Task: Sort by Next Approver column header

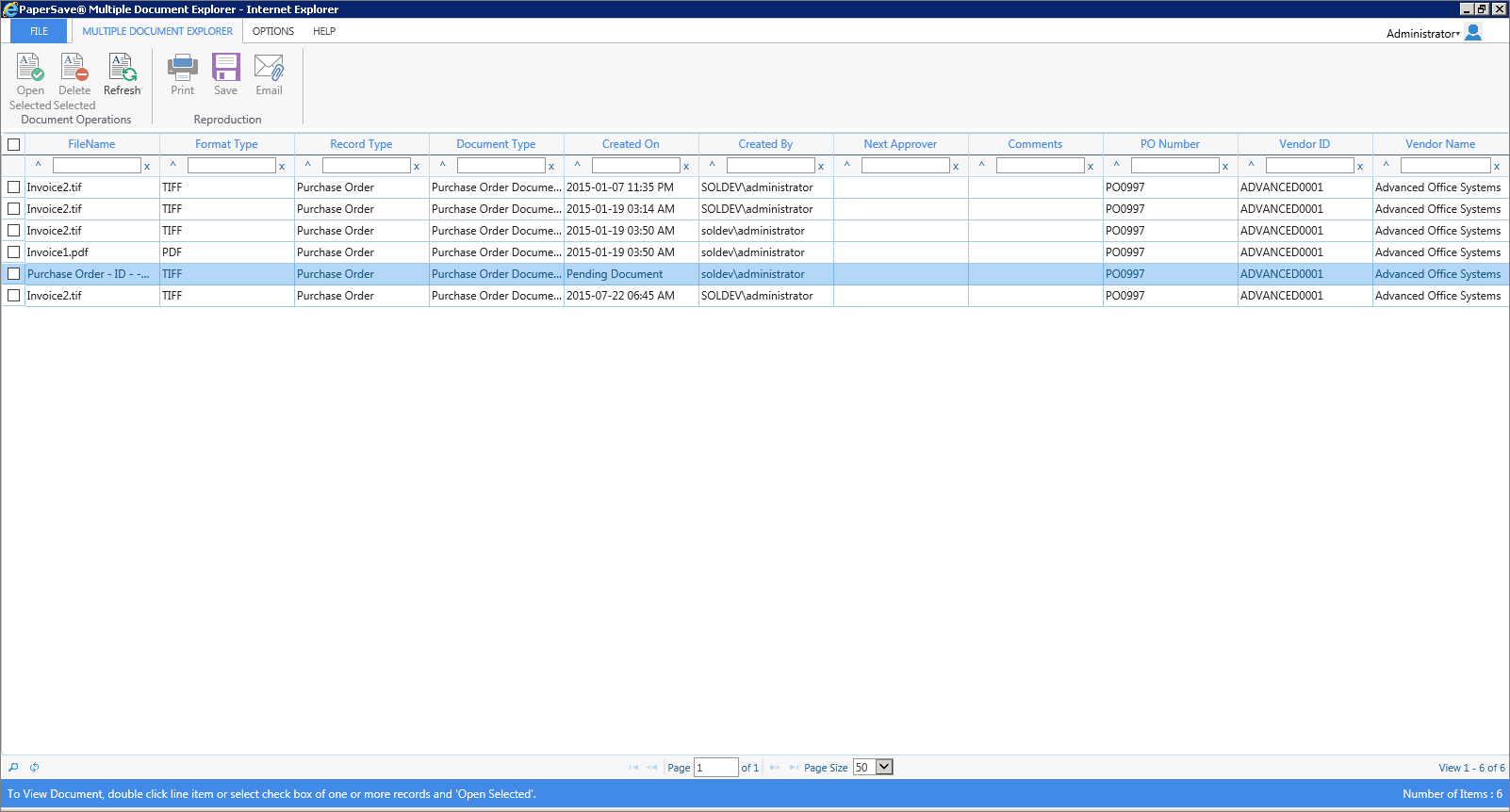Action: (900, 144)
